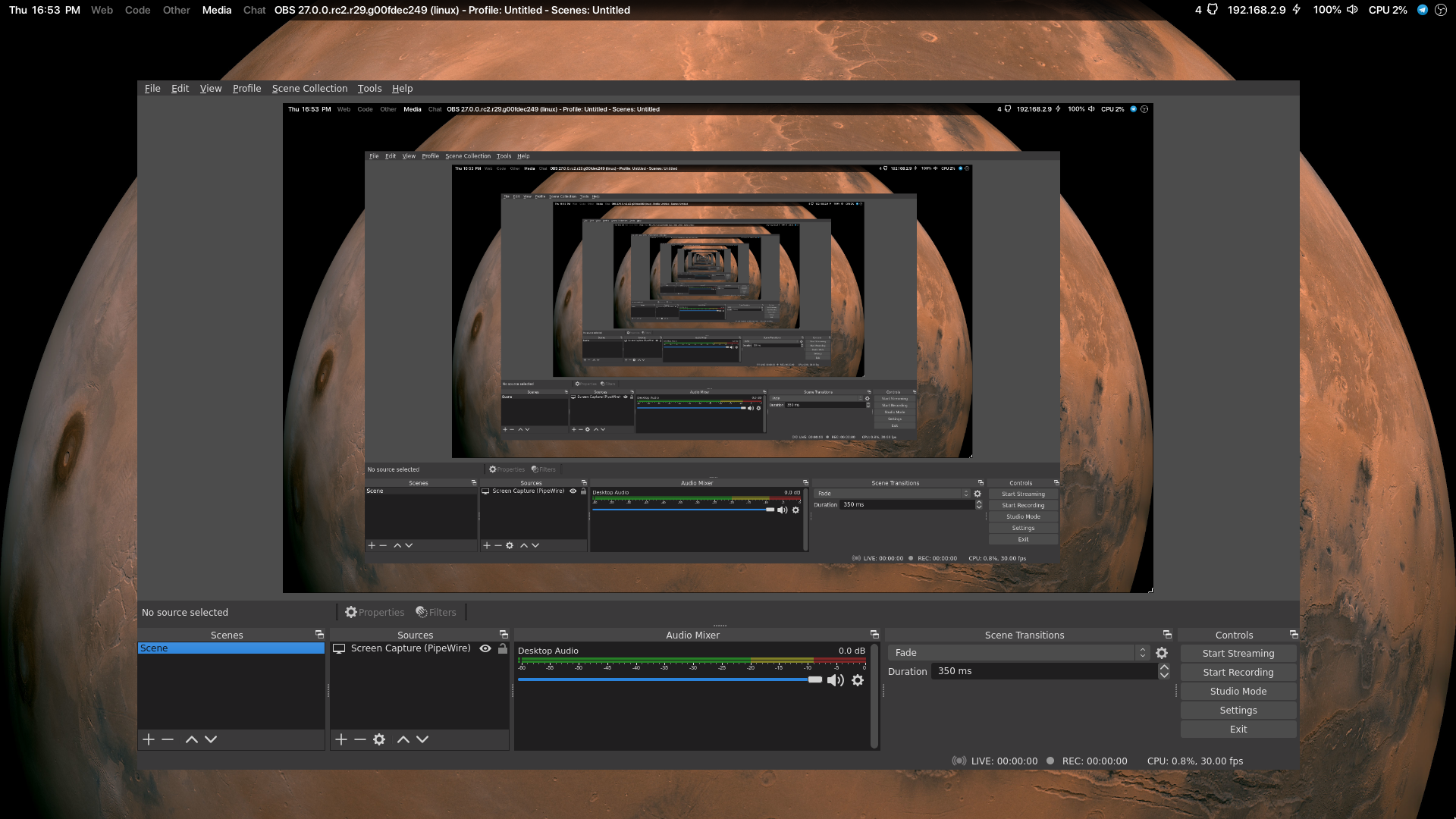Pop out the Controls panel

pos(1294,635)
